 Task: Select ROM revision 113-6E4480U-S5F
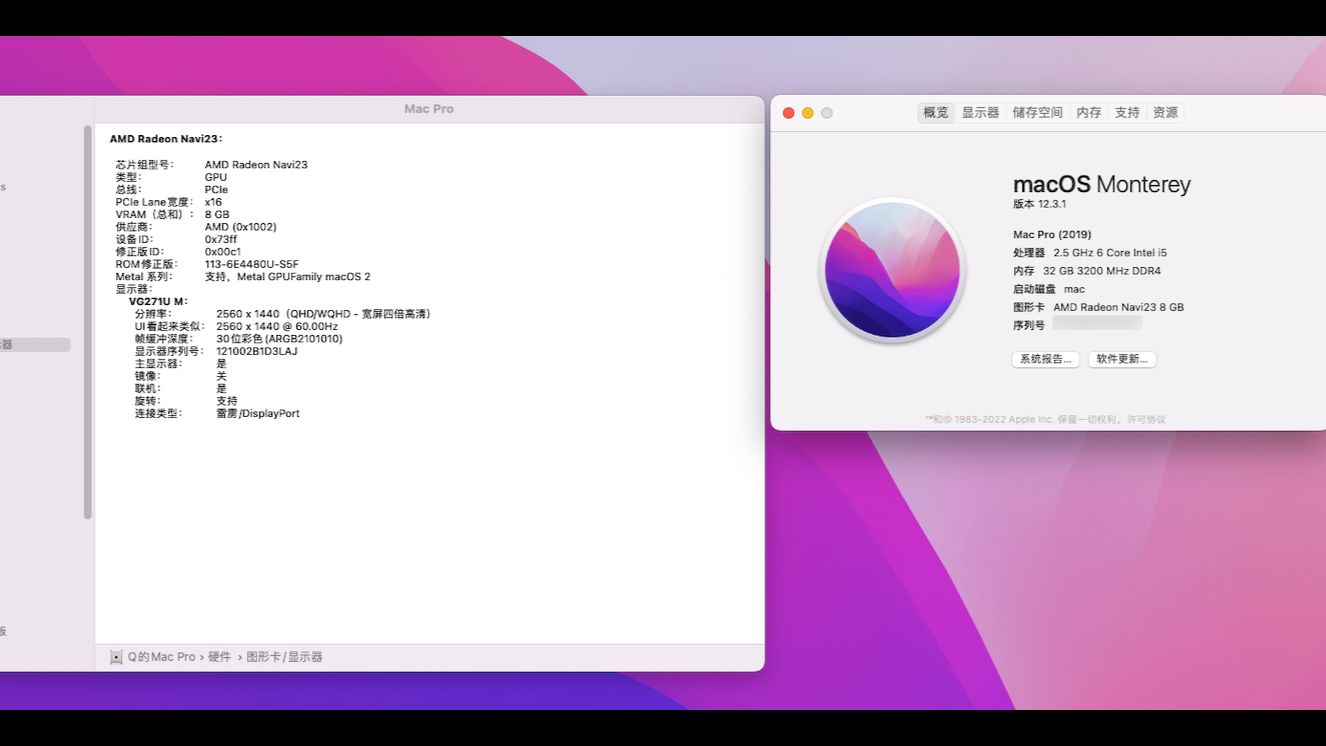[x=252, y=264]
